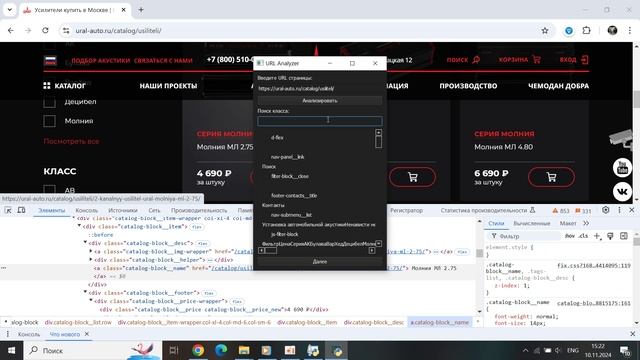Click the address bar URL

tap(118, 31)
